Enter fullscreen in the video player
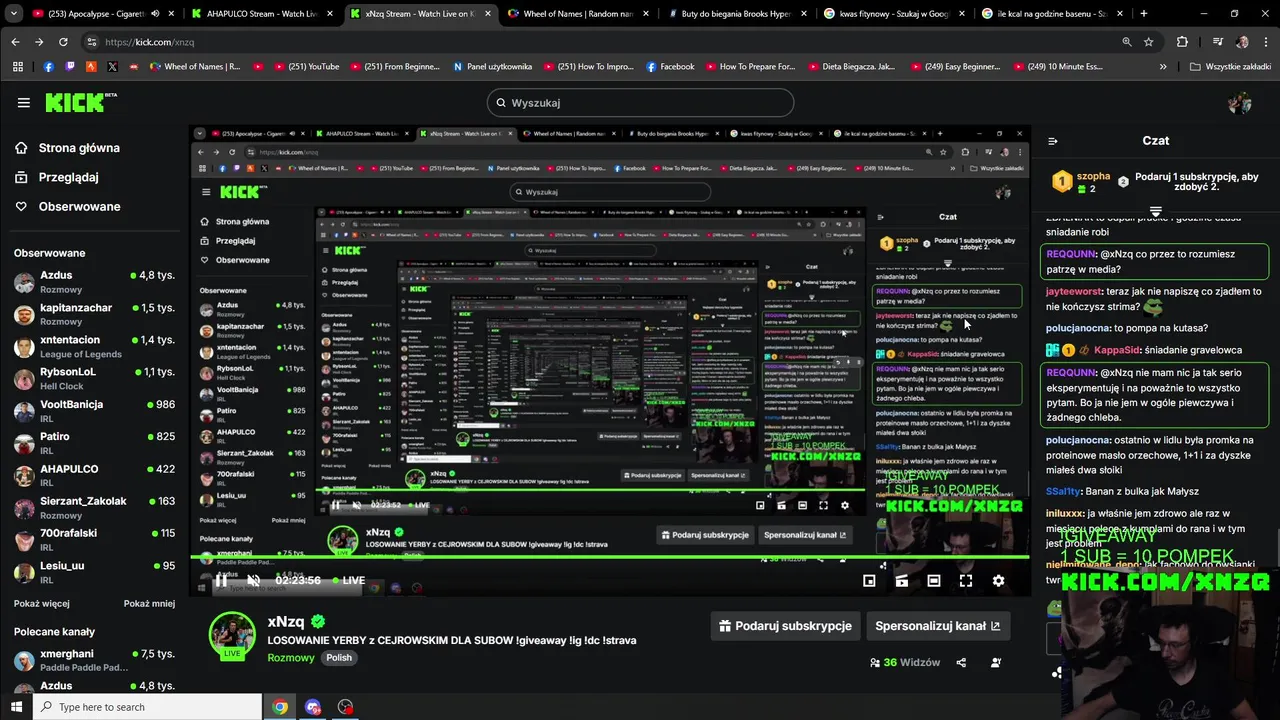 [x=966, y=580]
